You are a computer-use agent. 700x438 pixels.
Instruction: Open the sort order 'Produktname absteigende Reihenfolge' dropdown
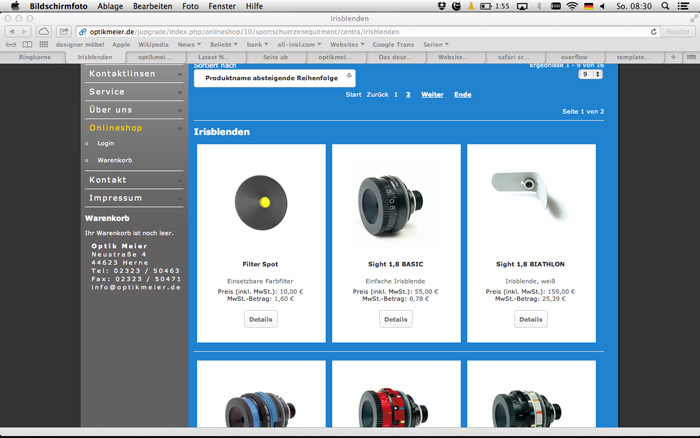(x=274, y=78)
